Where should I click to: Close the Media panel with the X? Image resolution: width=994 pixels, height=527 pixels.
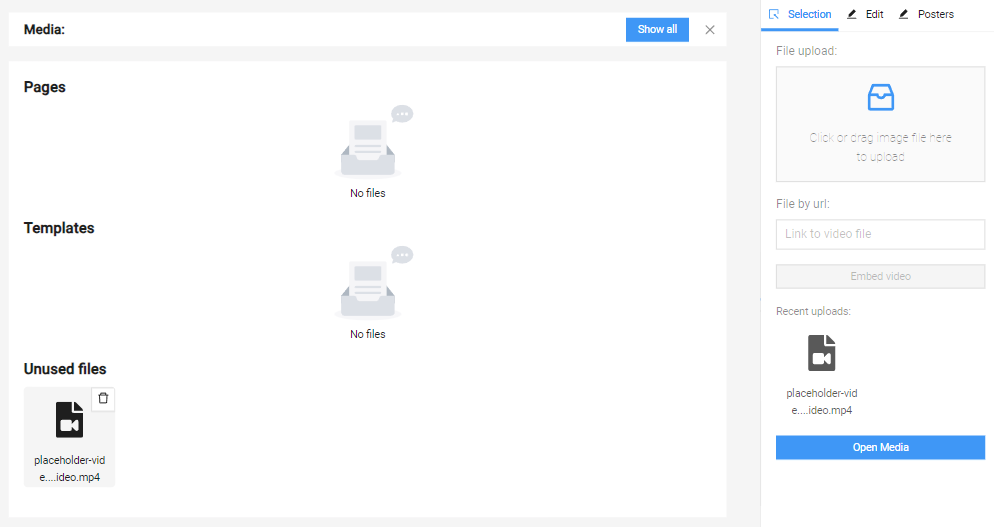(x=710, y=30)
